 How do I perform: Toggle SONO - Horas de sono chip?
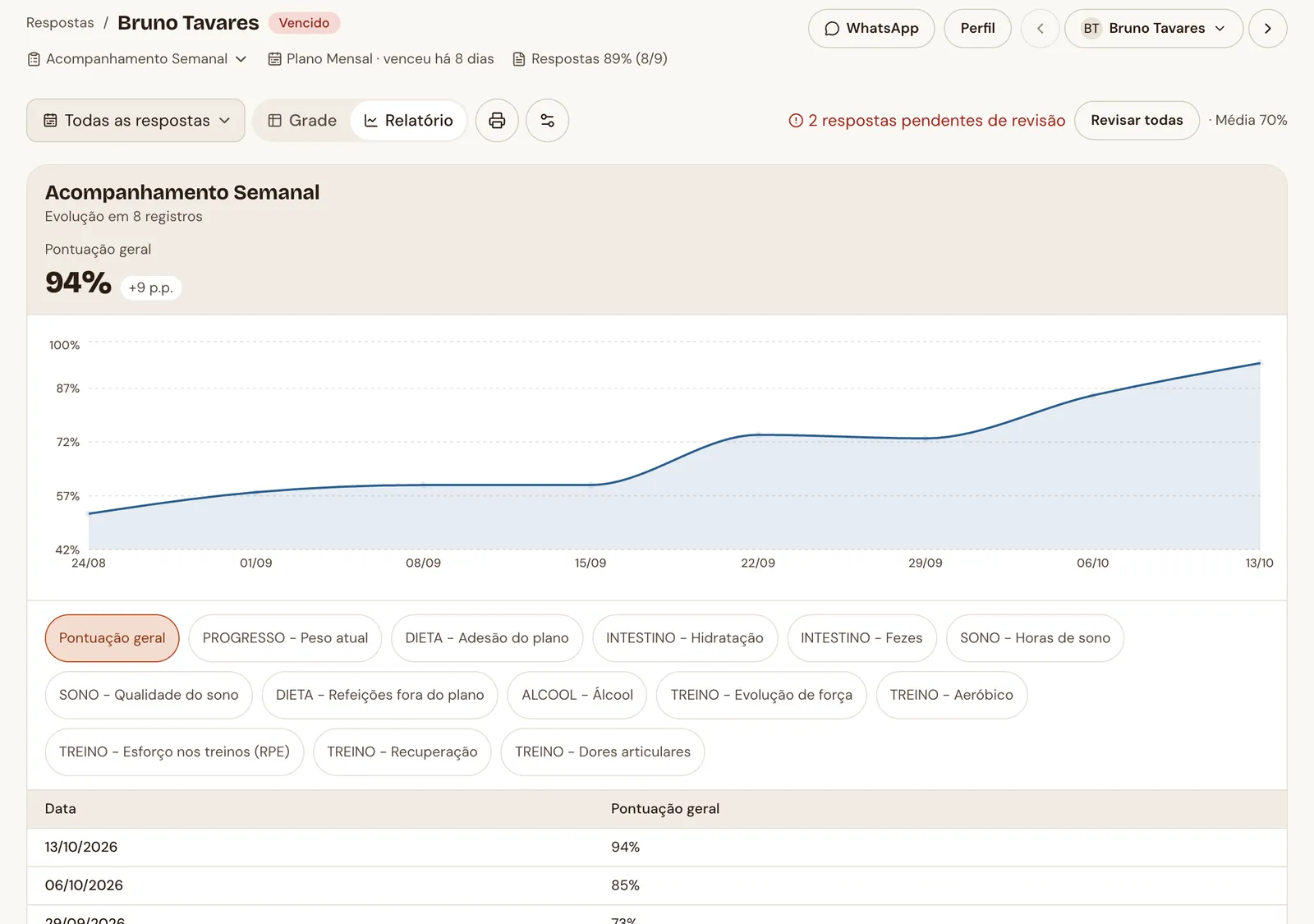click(1035, 638)
